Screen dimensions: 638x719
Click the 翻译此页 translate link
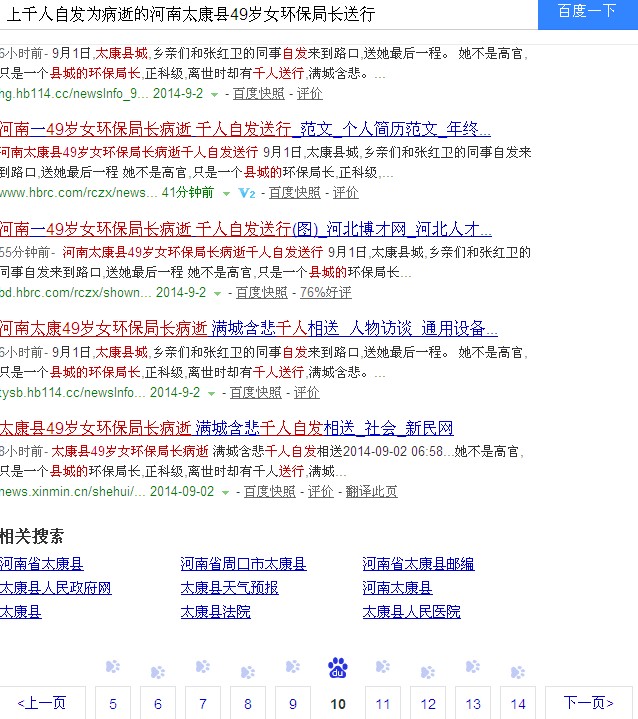[x=372, y=492]
